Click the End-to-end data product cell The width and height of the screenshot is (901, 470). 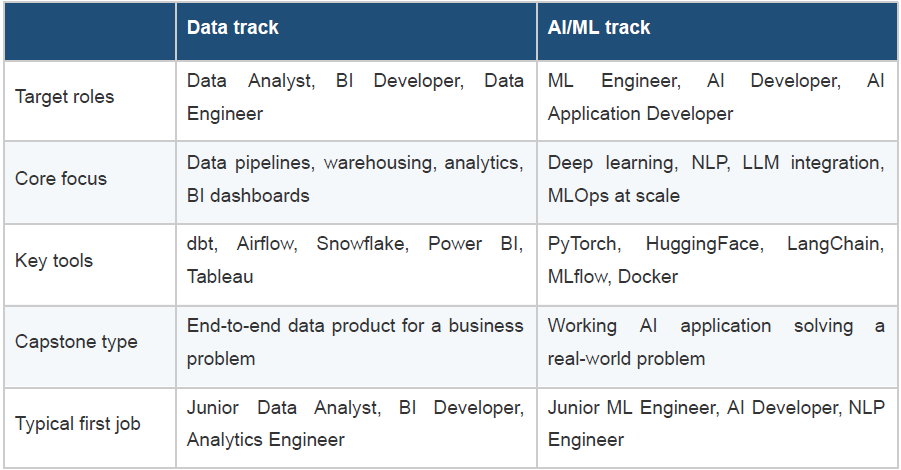pyautogui.click(x=356, y=346)
